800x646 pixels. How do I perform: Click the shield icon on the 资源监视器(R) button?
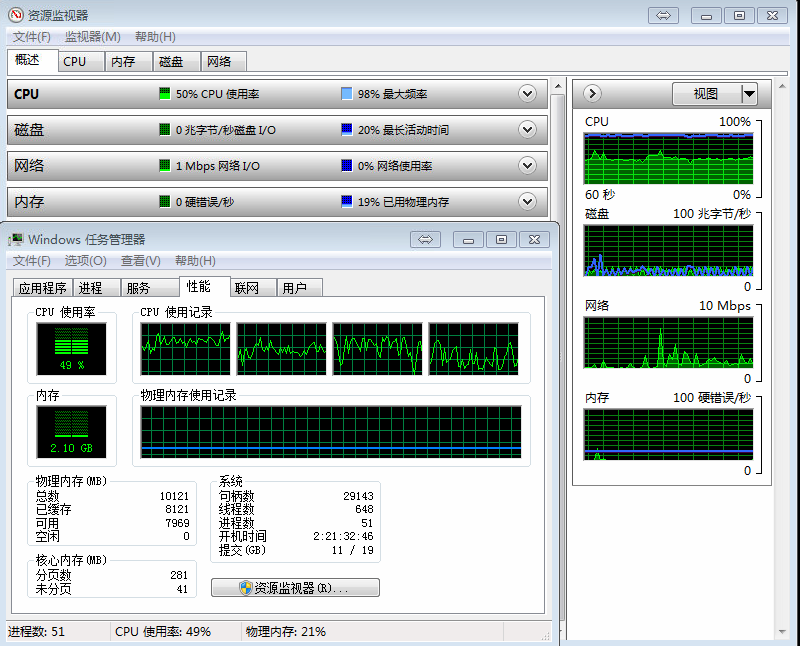pyautogui.click(x=245, y=588)
